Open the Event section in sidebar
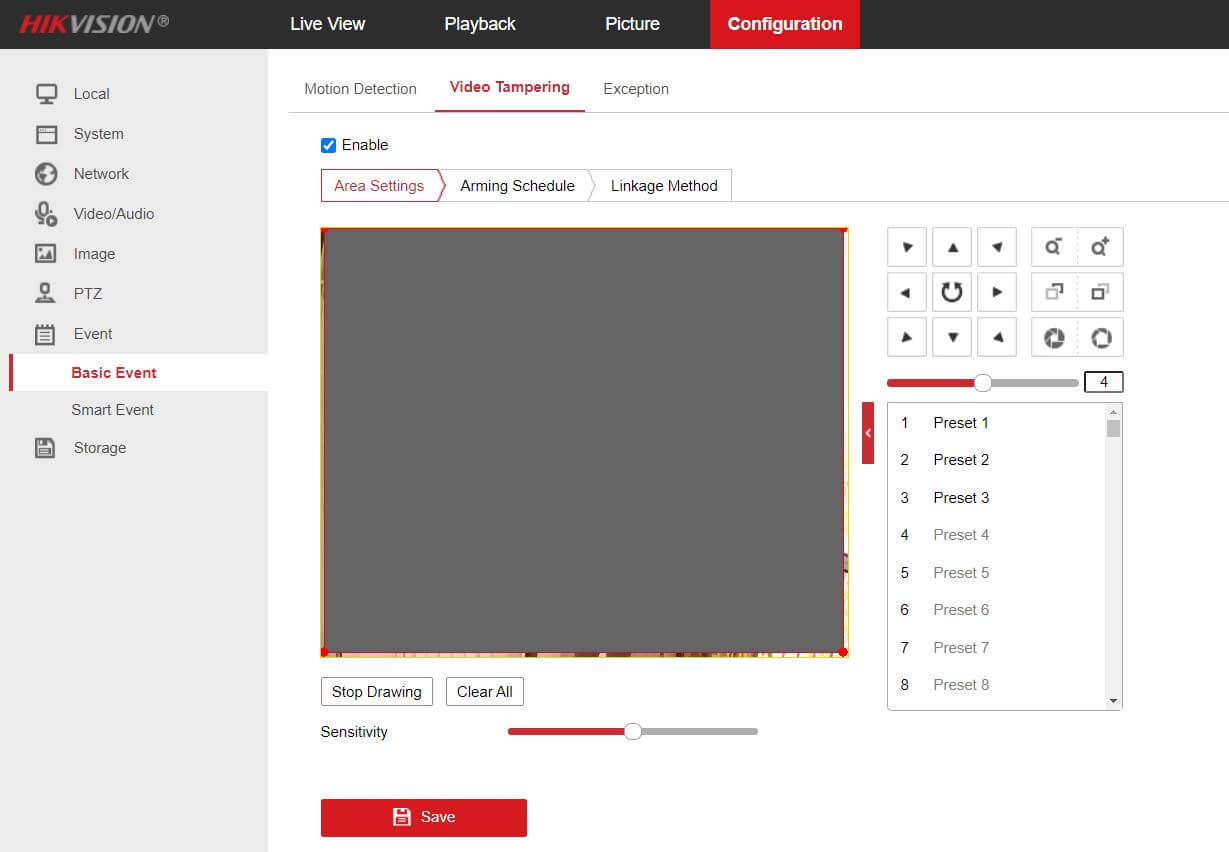This screenshot has height=852, width=1229. (x=92, y=334)
